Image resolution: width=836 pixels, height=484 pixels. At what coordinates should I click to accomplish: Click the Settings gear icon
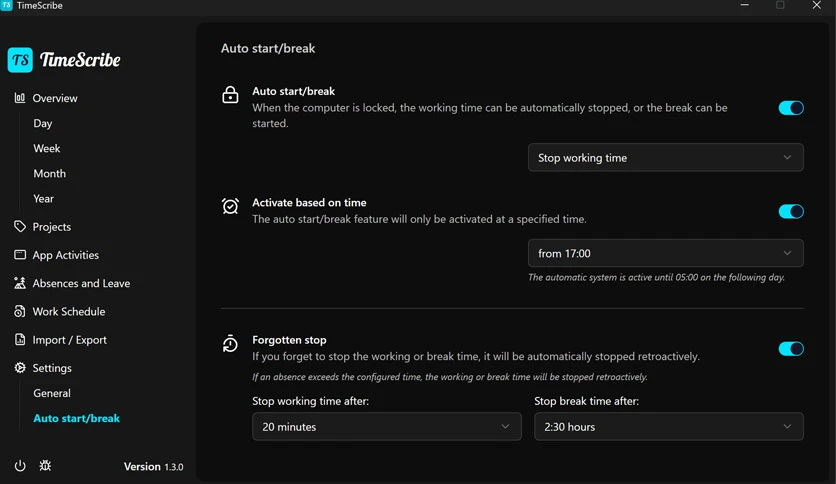(x=20, y=367)
